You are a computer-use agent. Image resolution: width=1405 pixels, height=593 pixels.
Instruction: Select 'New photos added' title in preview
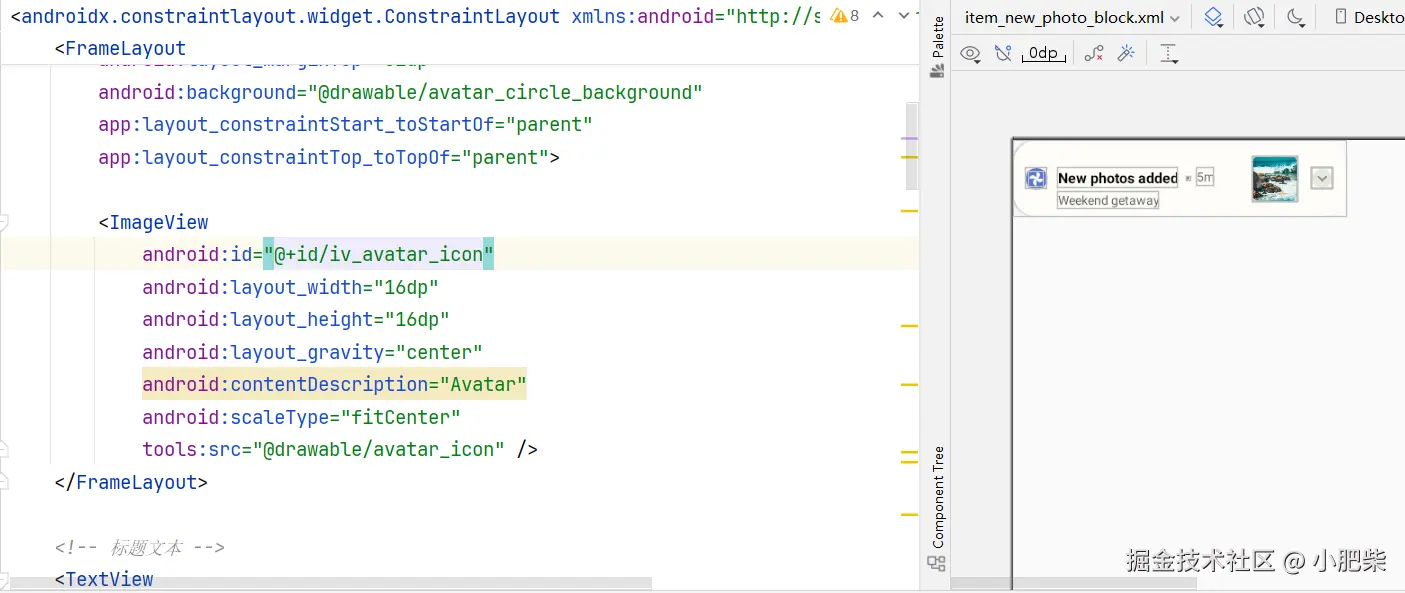click(1118, 178)
